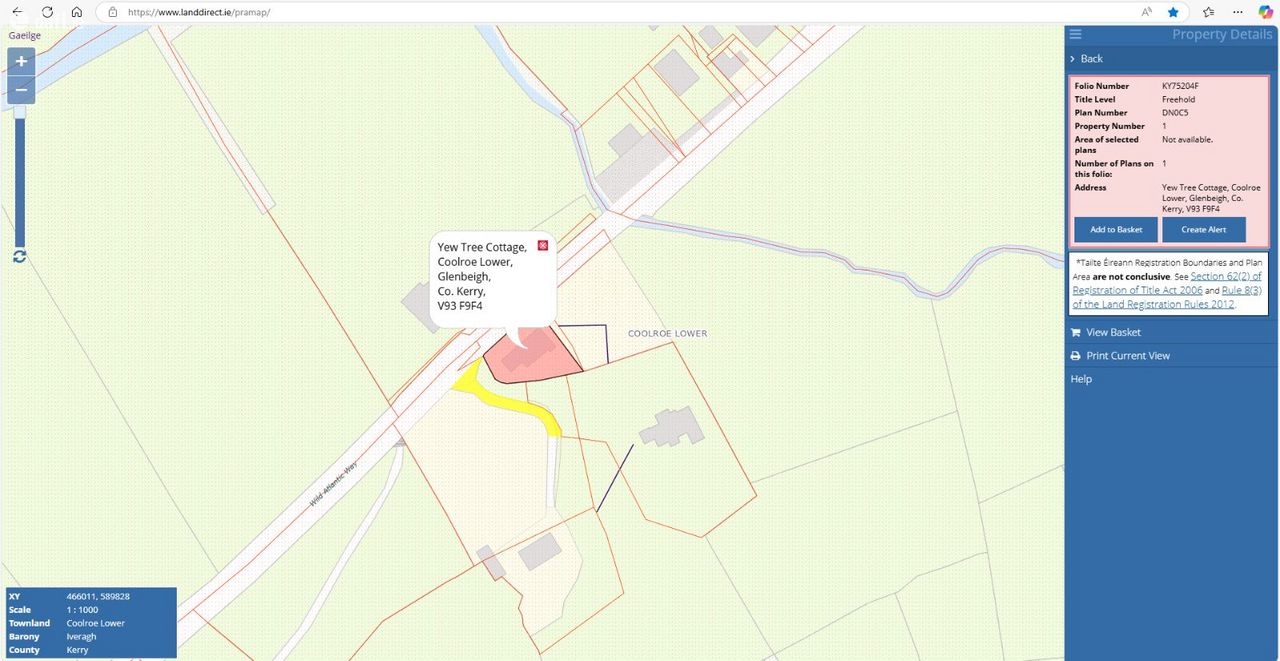Click the browser home icon
The width and height of the screenshot is (1280, 661).
pos(76,12)
